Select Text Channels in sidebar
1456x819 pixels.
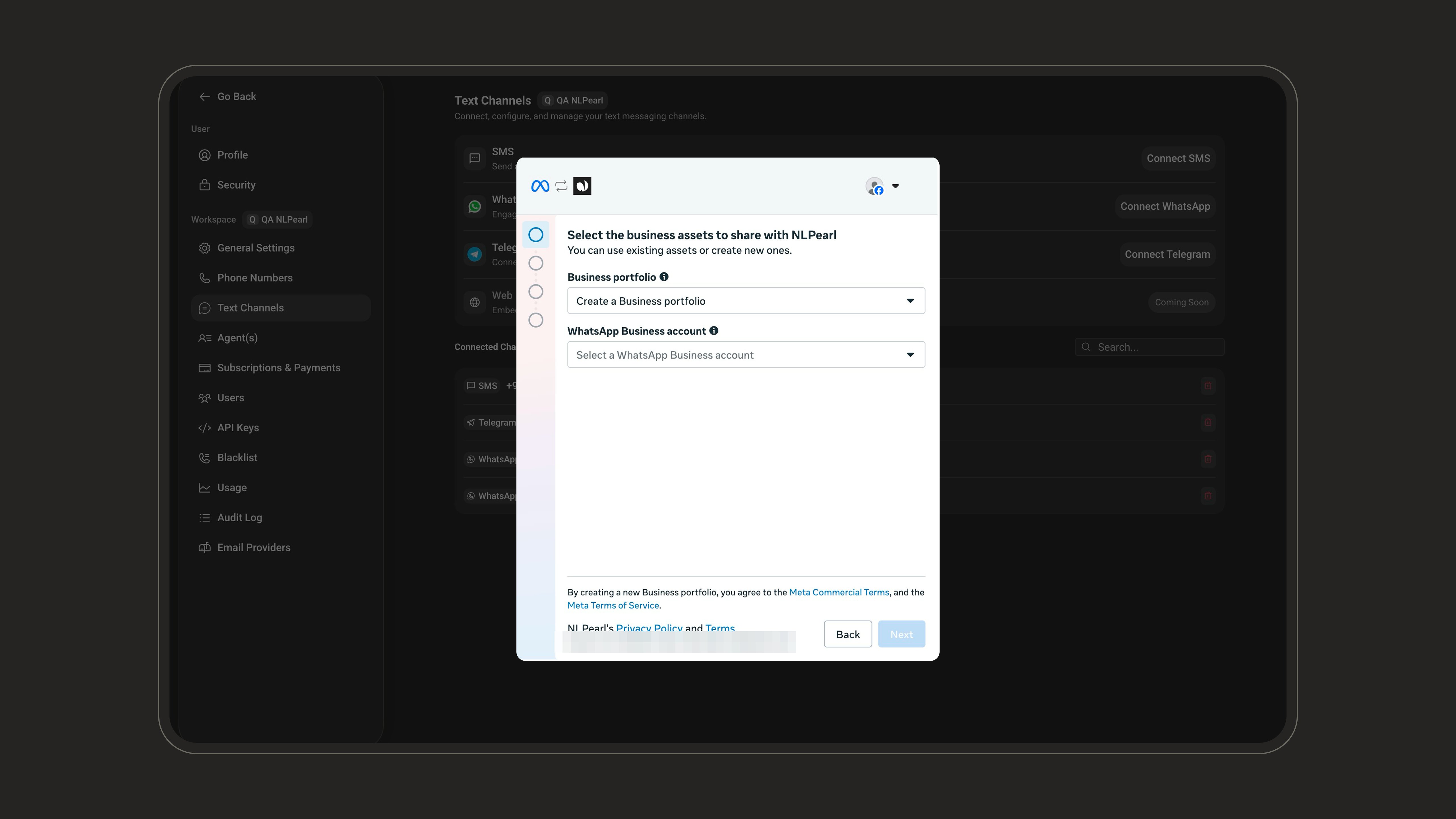tap(281, 307)
